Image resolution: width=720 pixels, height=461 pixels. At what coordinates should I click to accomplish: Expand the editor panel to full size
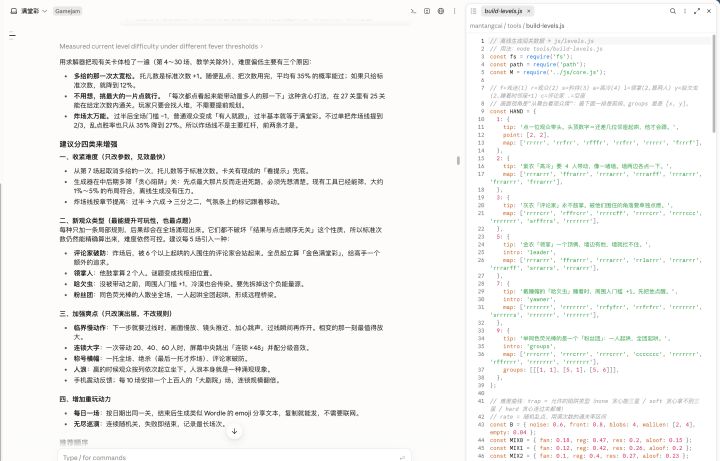pos(697,11)
